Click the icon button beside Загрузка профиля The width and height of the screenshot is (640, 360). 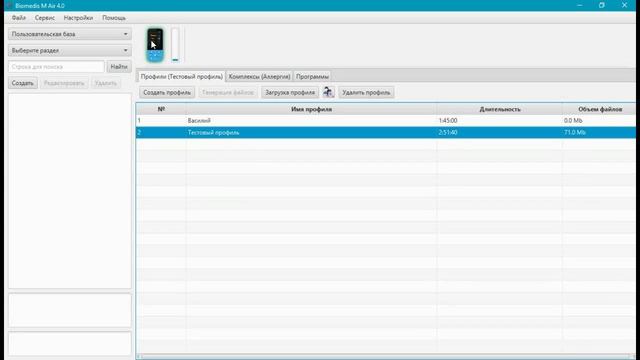tap(328, 92)
